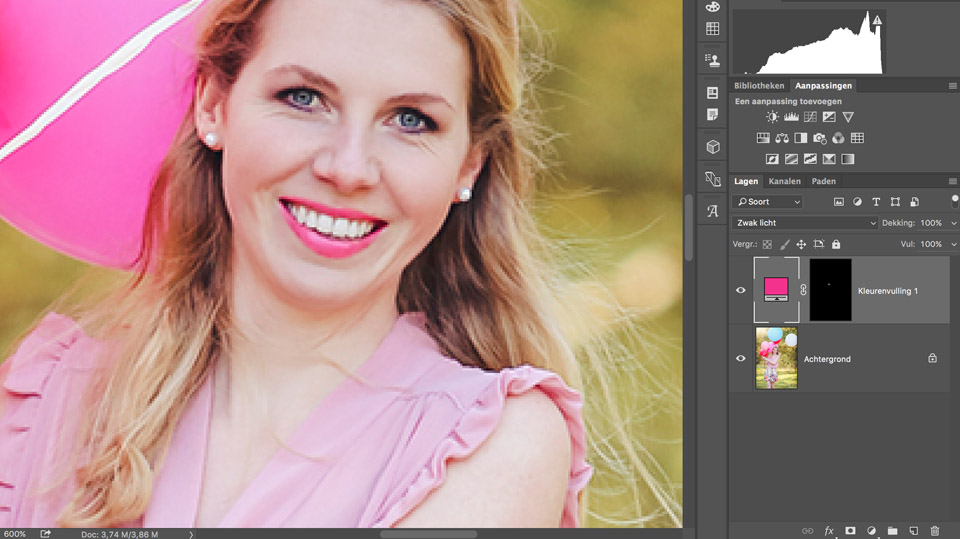
Task: Add a Brightness/Contrast adjustment
Action: [772, 117]
